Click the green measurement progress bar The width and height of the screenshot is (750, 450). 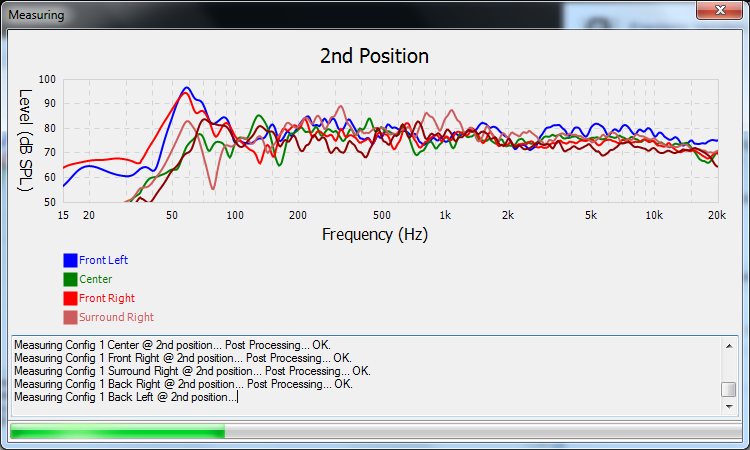pos(117,431)
